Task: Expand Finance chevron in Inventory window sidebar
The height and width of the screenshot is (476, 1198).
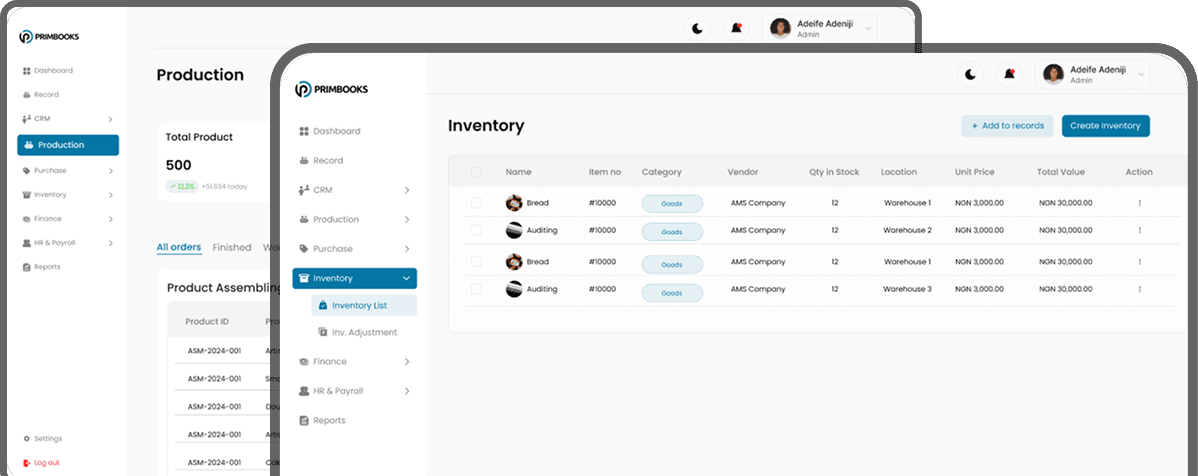Action: pyautogui.click(x=406, y=361)
